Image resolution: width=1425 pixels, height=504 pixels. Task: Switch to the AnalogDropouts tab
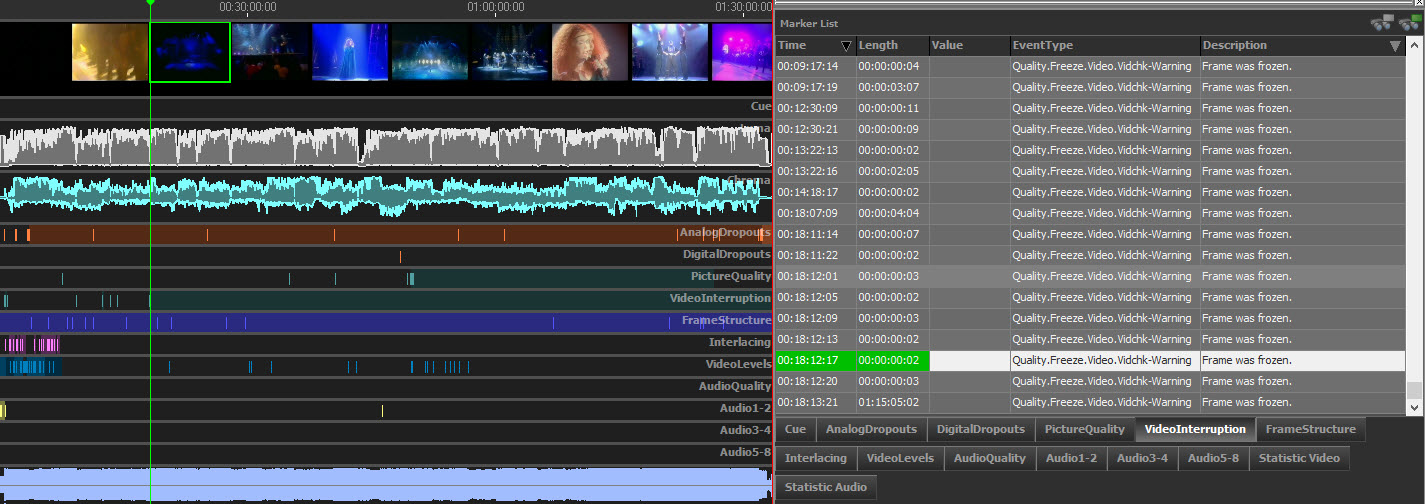[871, 430]
